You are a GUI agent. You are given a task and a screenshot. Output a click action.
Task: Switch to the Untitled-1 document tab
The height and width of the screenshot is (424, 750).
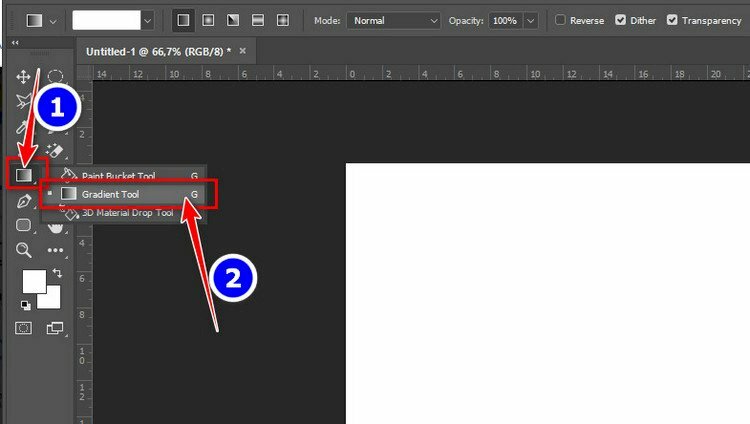point(157,50)
